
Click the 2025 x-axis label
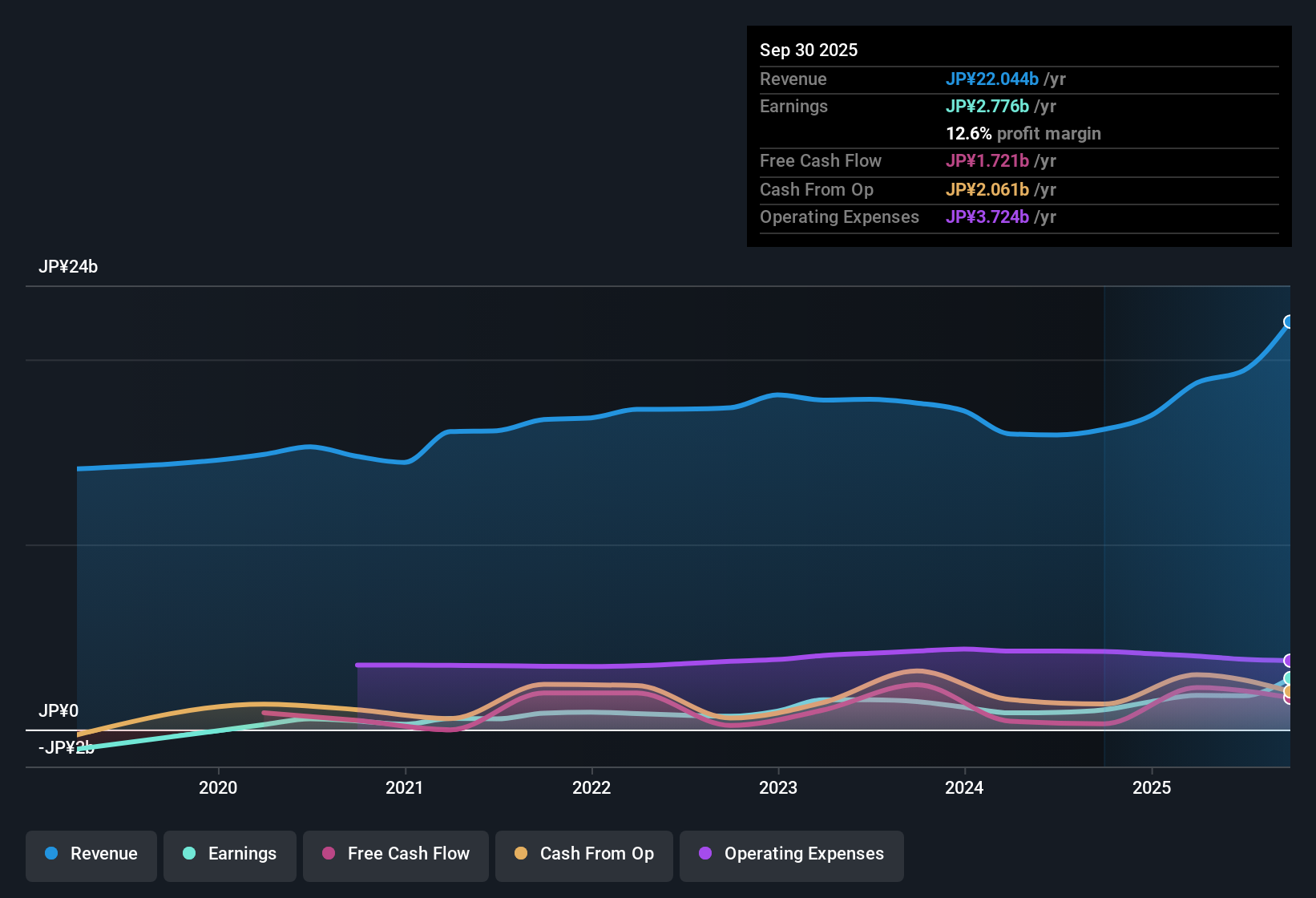[1152, 788]
